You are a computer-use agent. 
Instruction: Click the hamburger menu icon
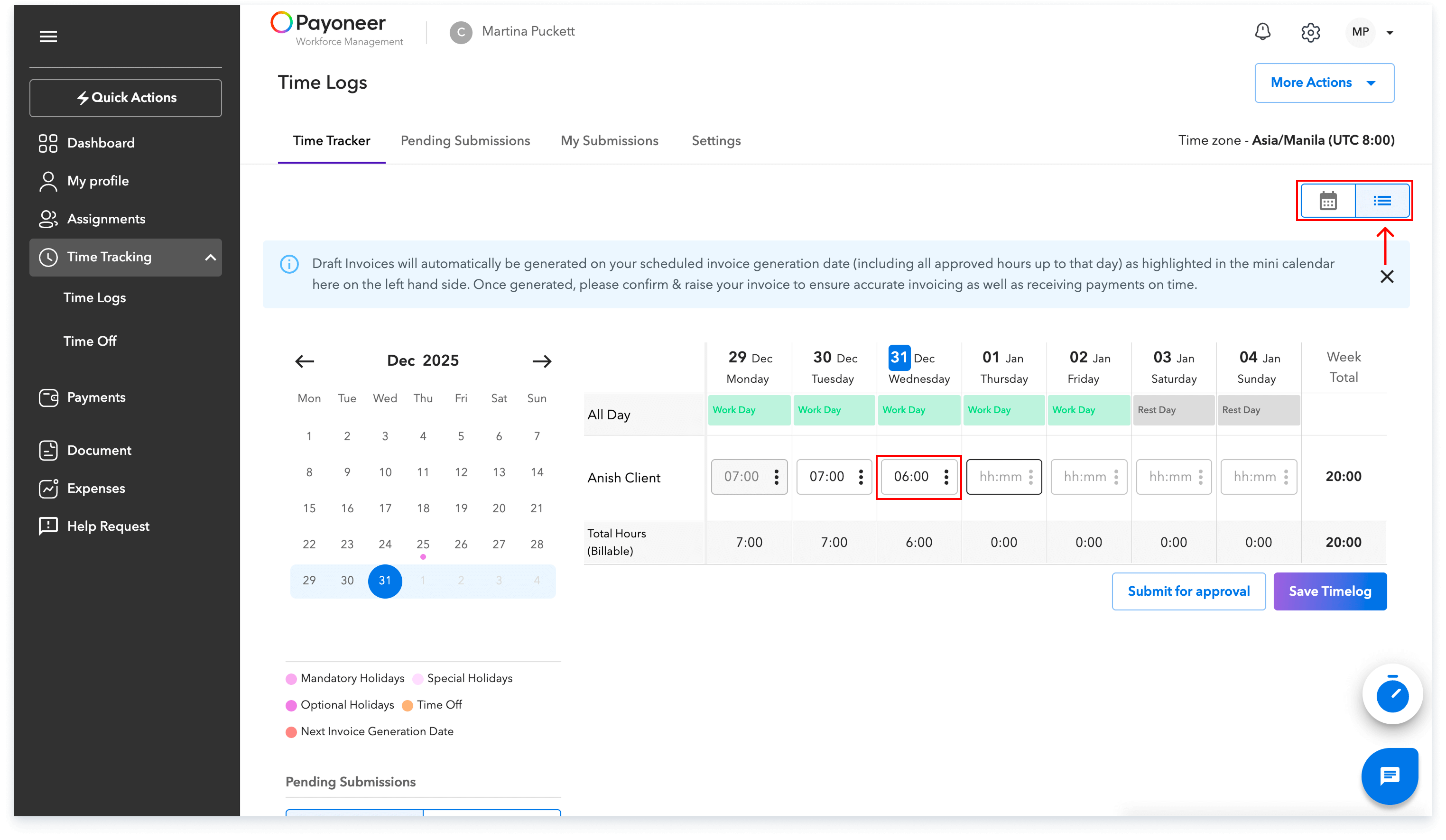click(48, 37)
